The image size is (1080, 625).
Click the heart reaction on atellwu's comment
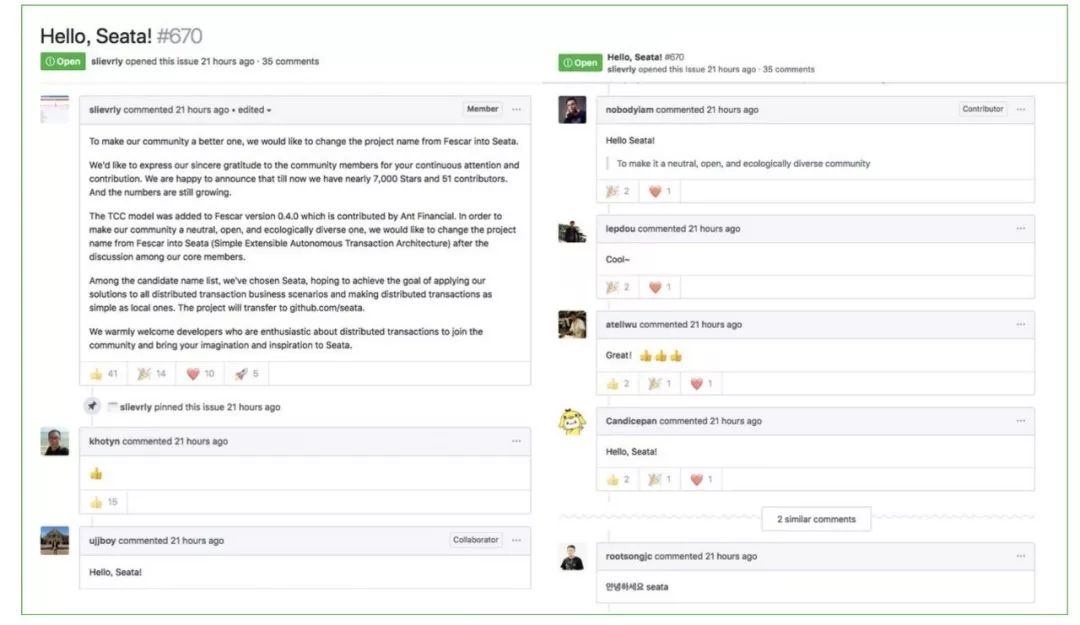tap(701, 383)
